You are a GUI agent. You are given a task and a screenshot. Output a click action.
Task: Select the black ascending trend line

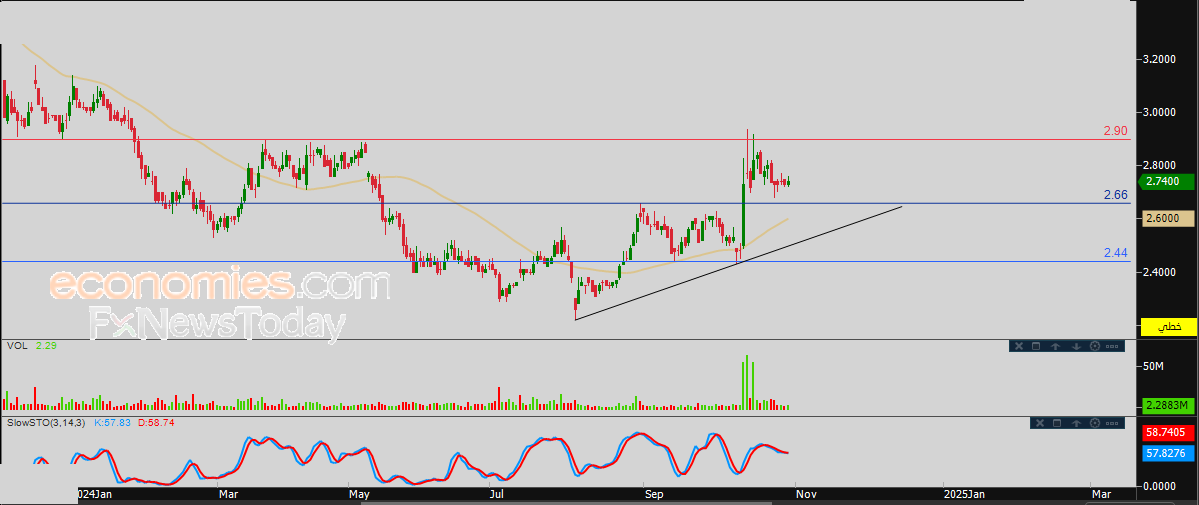coord(738,262)
